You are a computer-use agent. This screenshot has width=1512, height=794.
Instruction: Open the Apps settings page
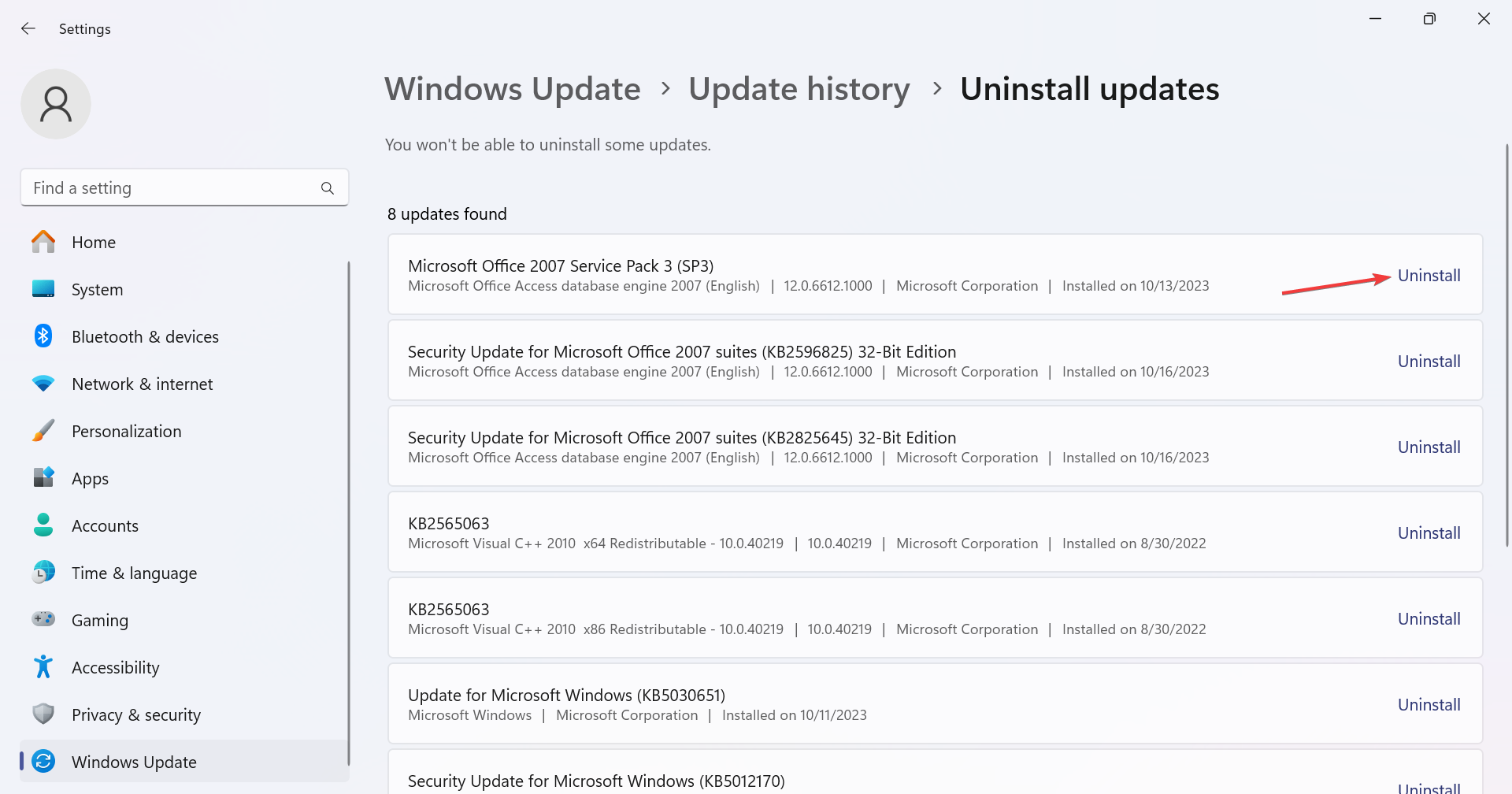click(90, 479)
